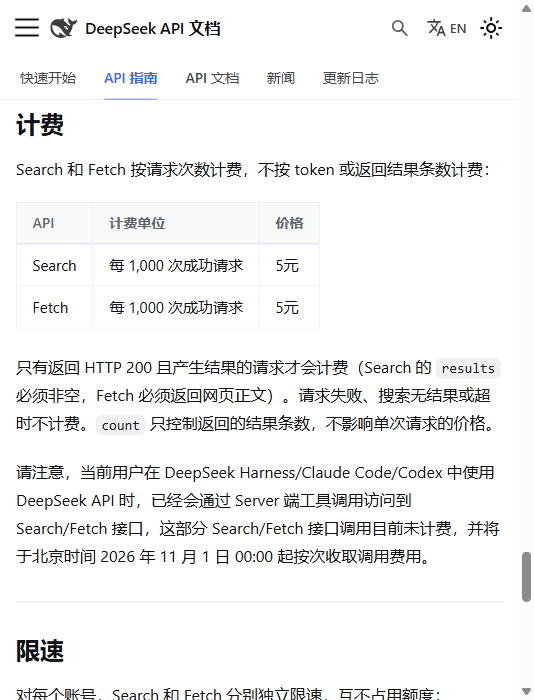Select the Fetch table cell
The image size is (534, 700).
point(54,308)
